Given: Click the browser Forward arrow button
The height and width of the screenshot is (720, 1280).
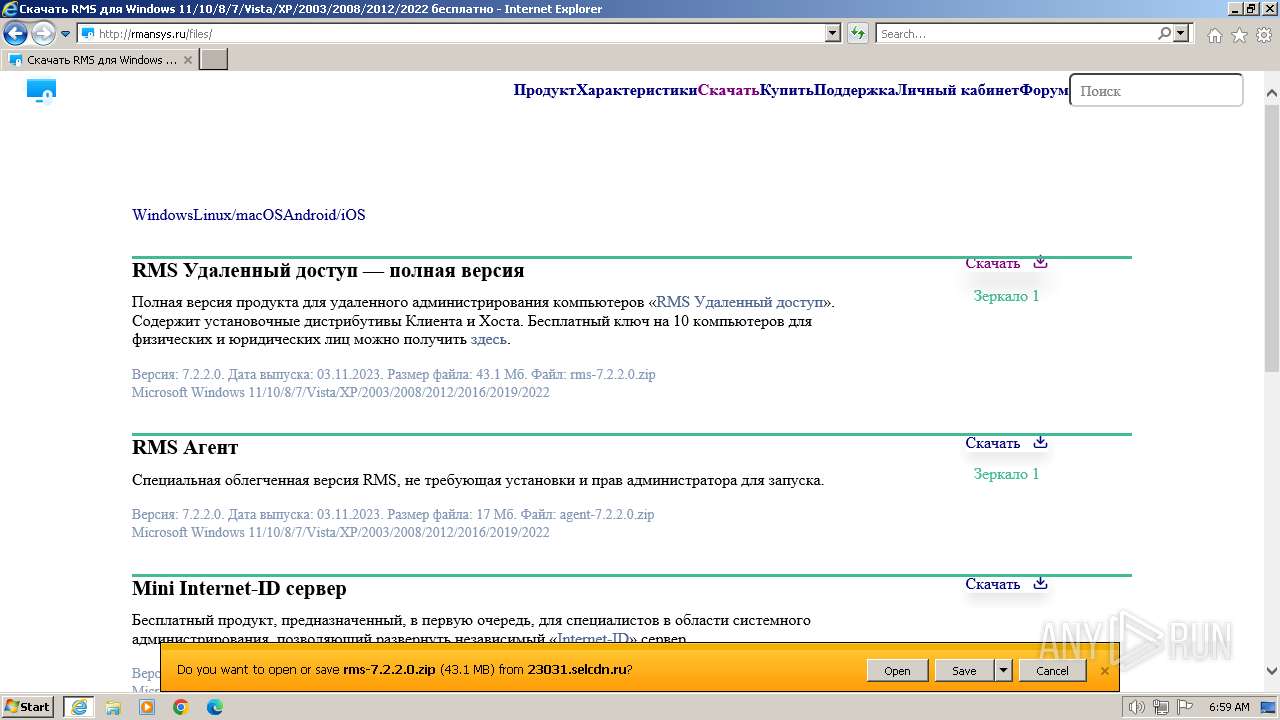Looking at the screenshot, I should 43,34.
